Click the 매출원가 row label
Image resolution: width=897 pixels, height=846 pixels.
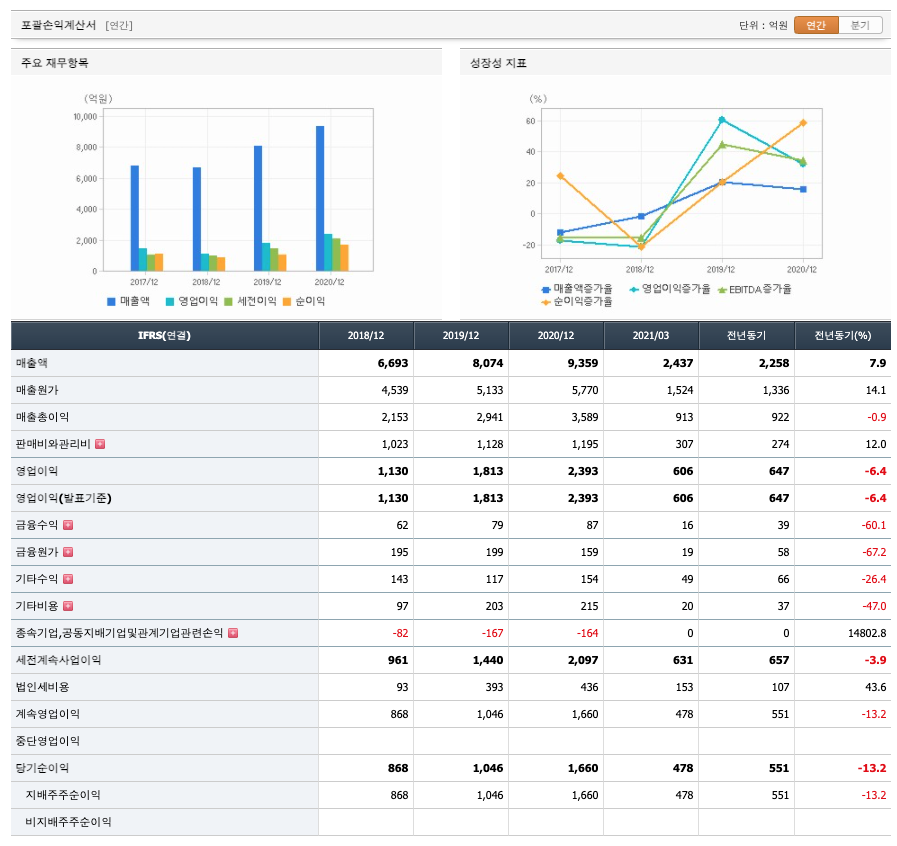37,390
